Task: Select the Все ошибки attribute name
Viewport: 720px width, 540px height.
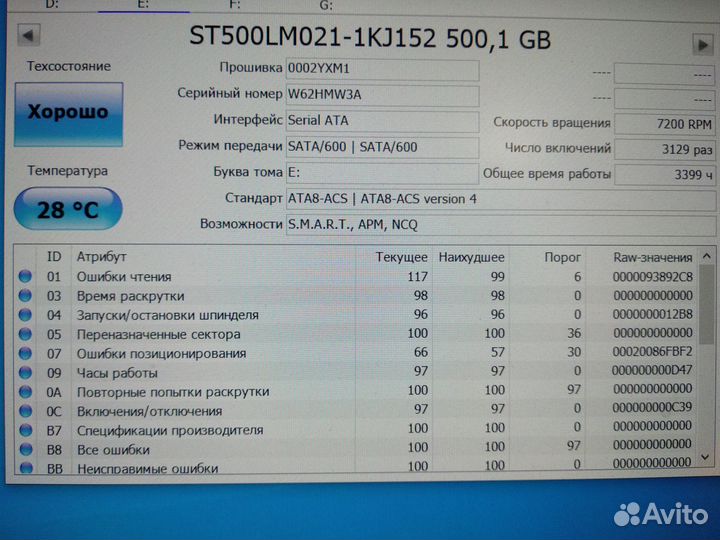Action: pyautogui.click(x=113, y=450)
